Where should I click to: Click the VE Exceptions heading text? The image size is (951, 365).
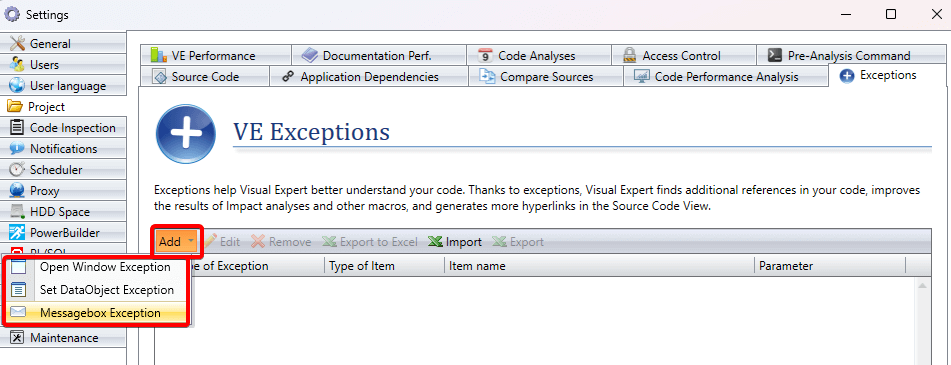point(311,131)
